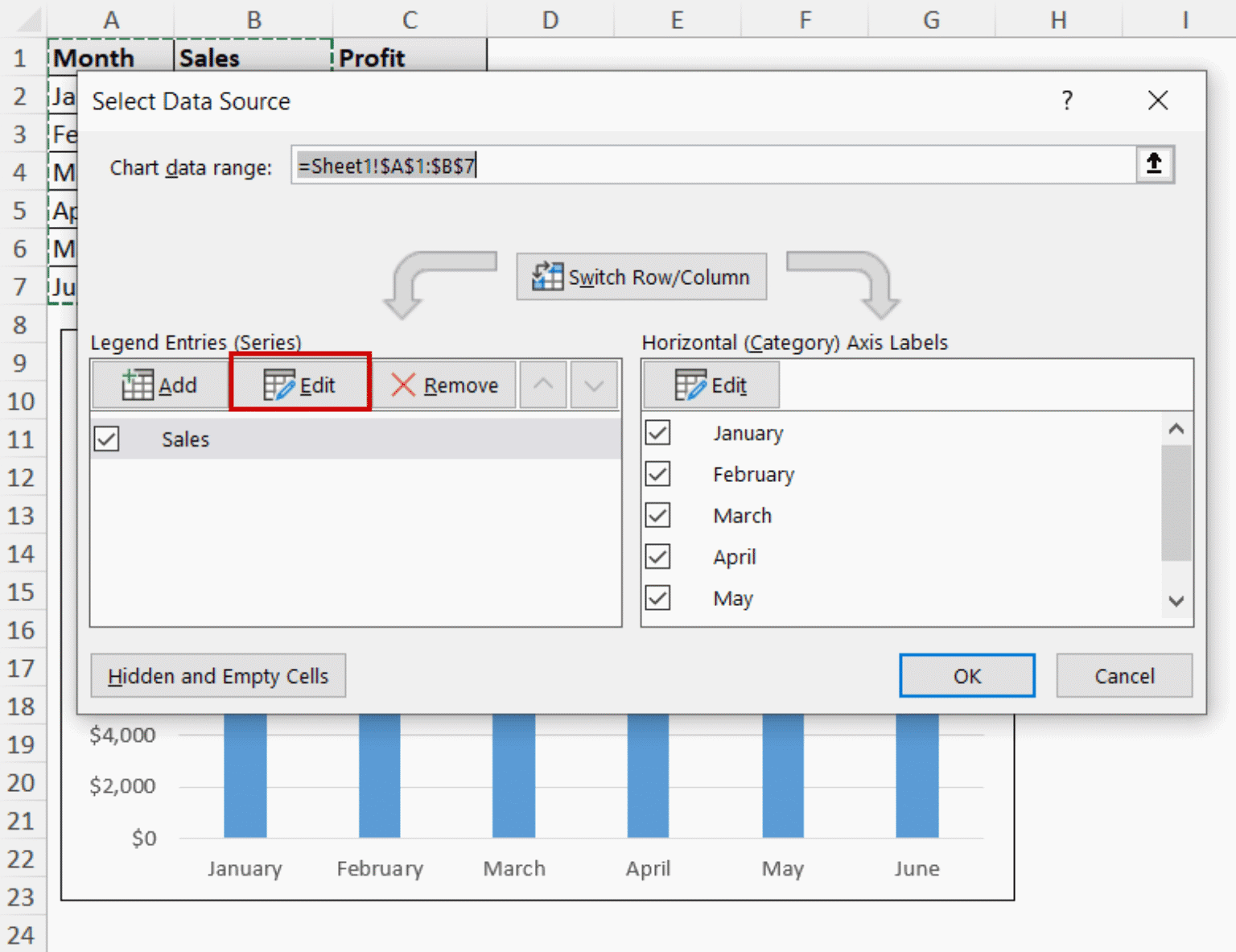
Task: Edit the selected Sales series
Action: [299, 385]
